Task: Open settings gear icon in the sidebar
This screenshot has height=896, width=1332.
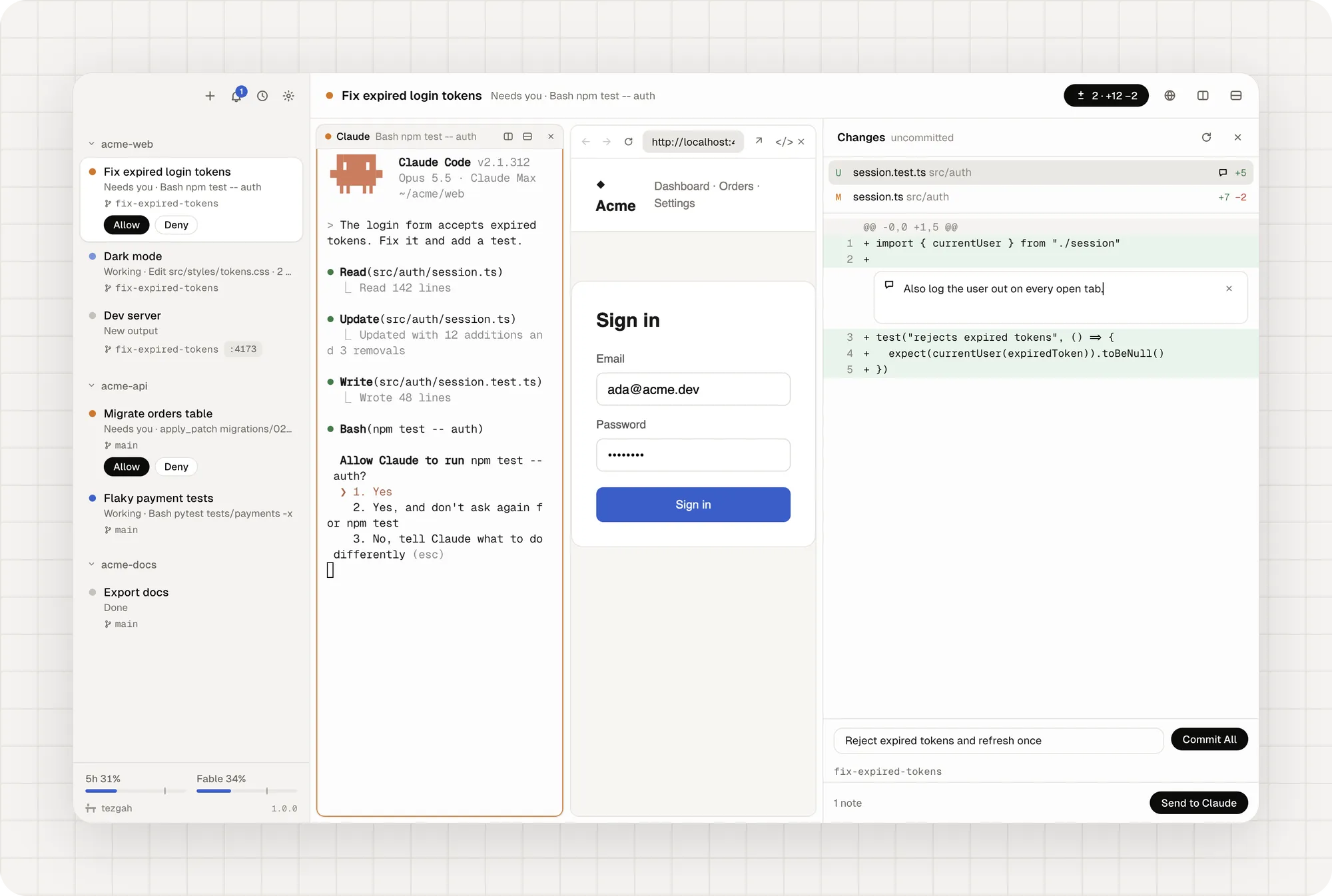Action: coord(288,96)
